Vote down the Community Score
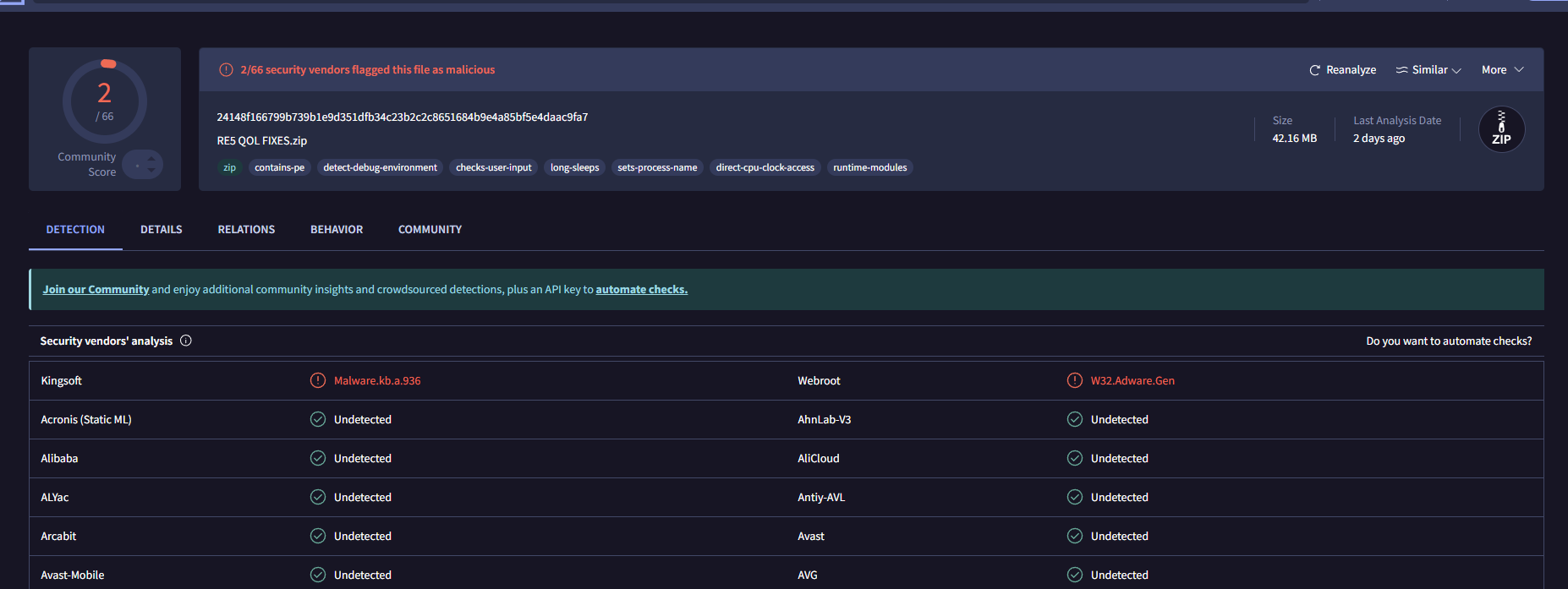Image resolution: width=1568 pixels, height=589 pixels. pyautogui.click(x=151, y=171)
